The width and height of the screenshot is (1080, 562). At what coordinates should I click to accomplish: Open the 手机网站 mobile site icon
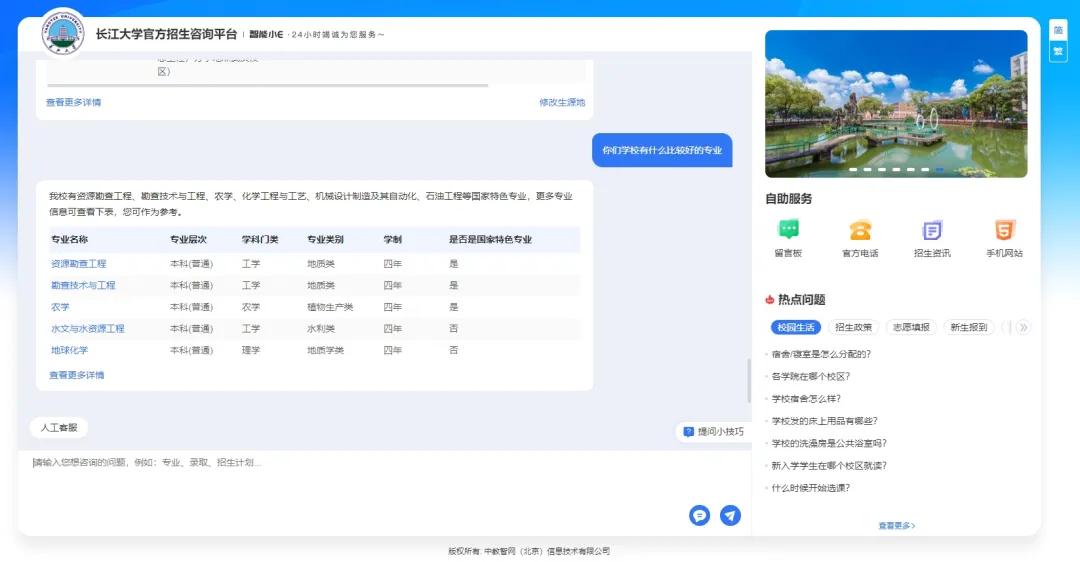1004,230
